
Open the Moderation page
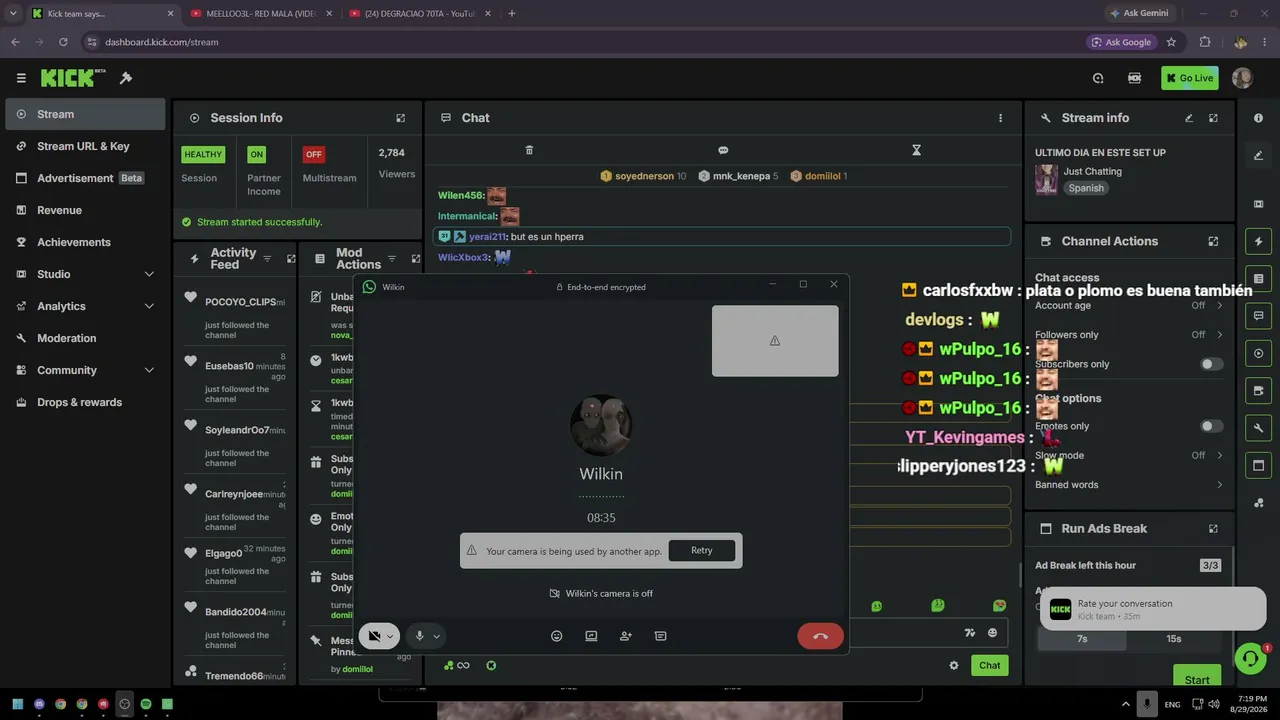point(85,338)
